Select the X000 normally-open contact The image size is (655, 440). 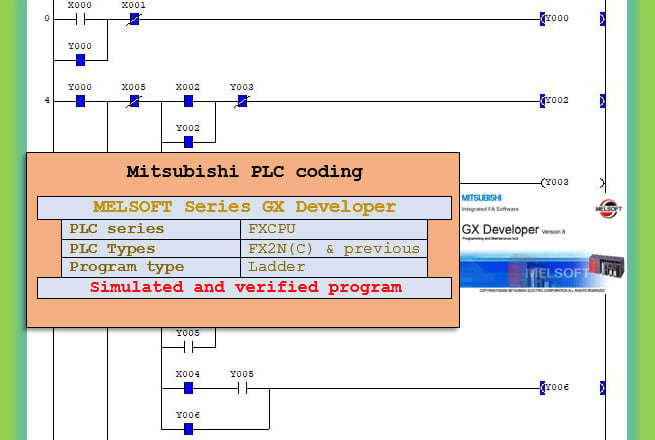[x=80, y=19]
